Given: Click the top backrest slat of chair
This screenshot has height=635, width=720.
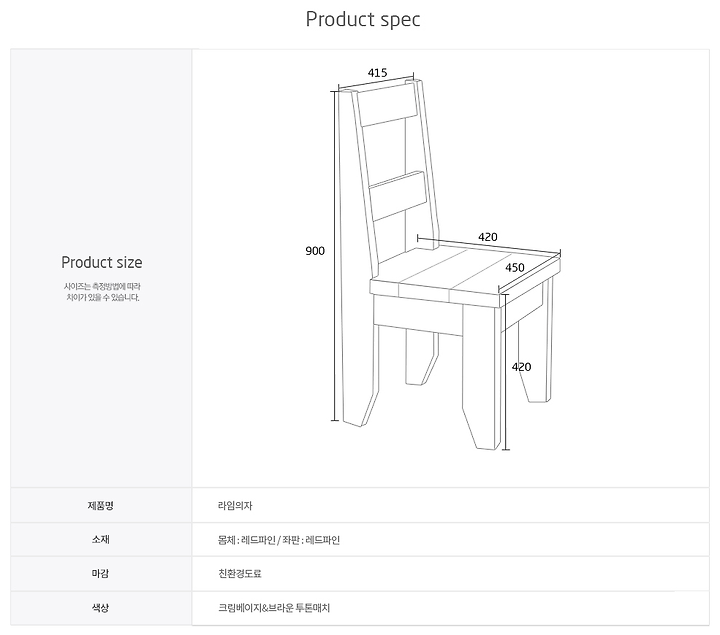Looking at the screenshot, I should 388,106.
